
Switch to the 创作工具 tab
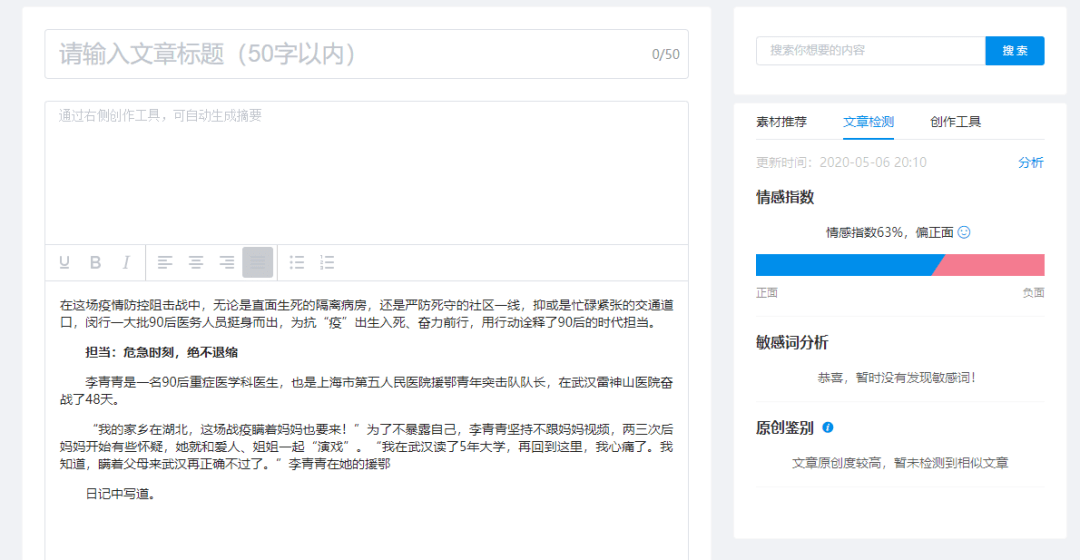955,122
